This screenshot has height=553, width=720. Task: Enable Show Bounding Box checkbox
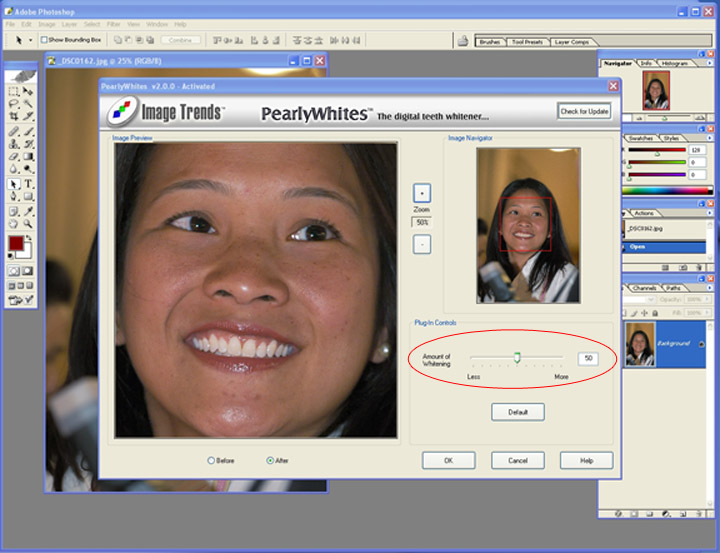click(x=44, y=40)
